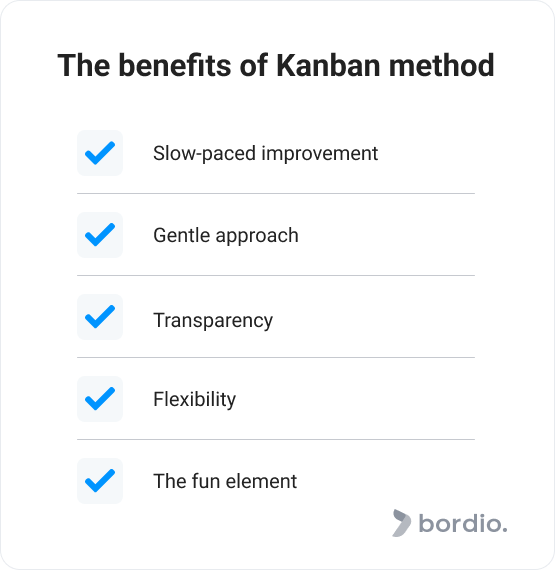
Task: Uncheck the Flexibility checkmark box
Action: pyautogui.click(x=100, y=399)
